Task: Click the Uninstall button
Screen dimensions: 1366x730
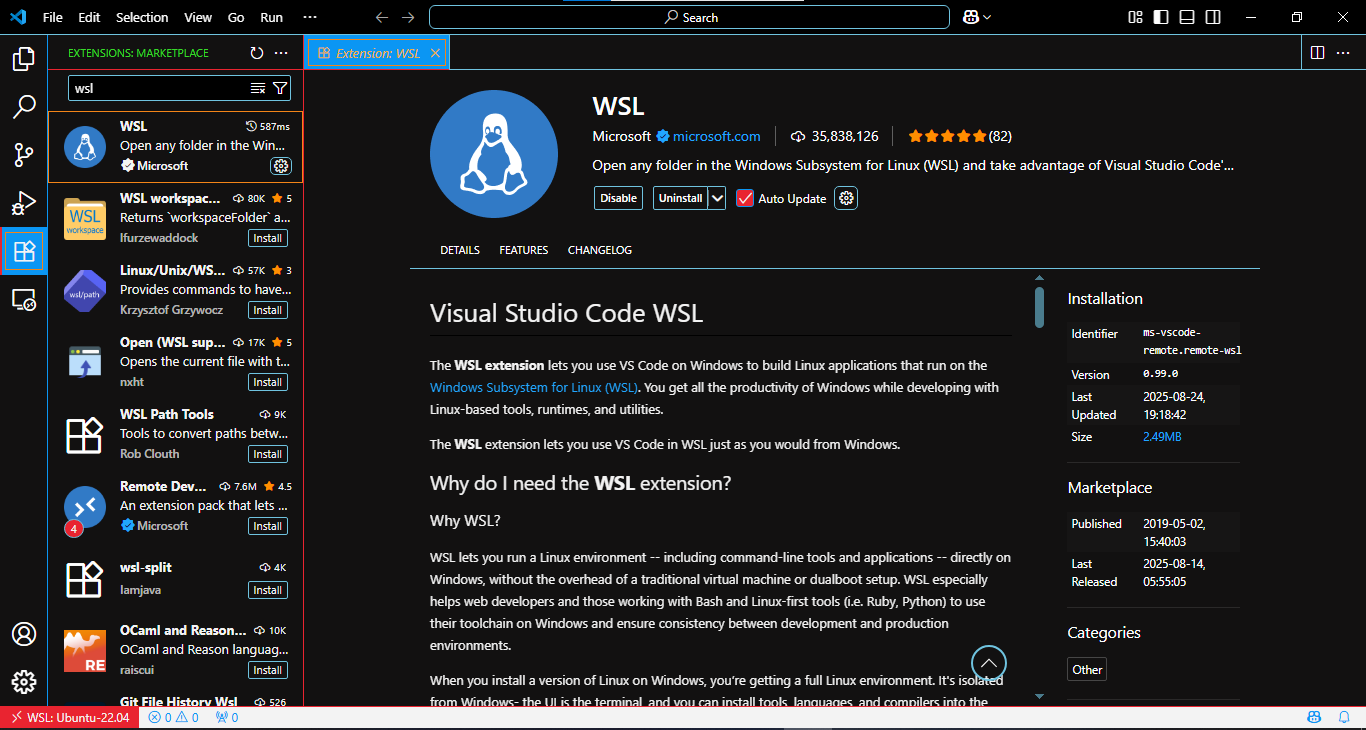Action: pyautogui.click(x=681, y=198)
